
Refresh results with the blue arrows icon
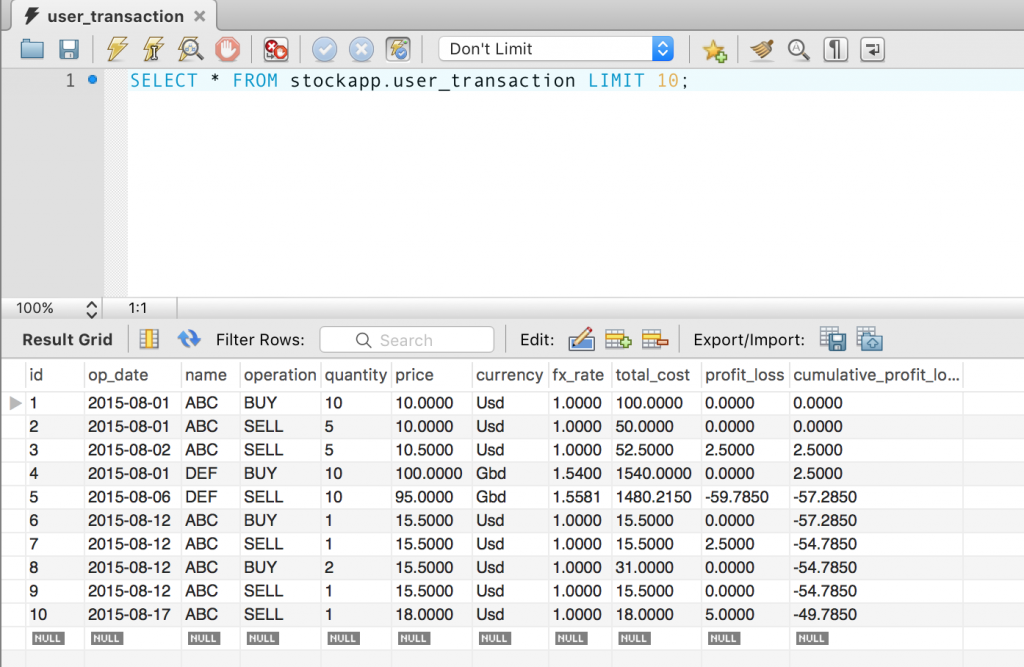pos(189,339)
